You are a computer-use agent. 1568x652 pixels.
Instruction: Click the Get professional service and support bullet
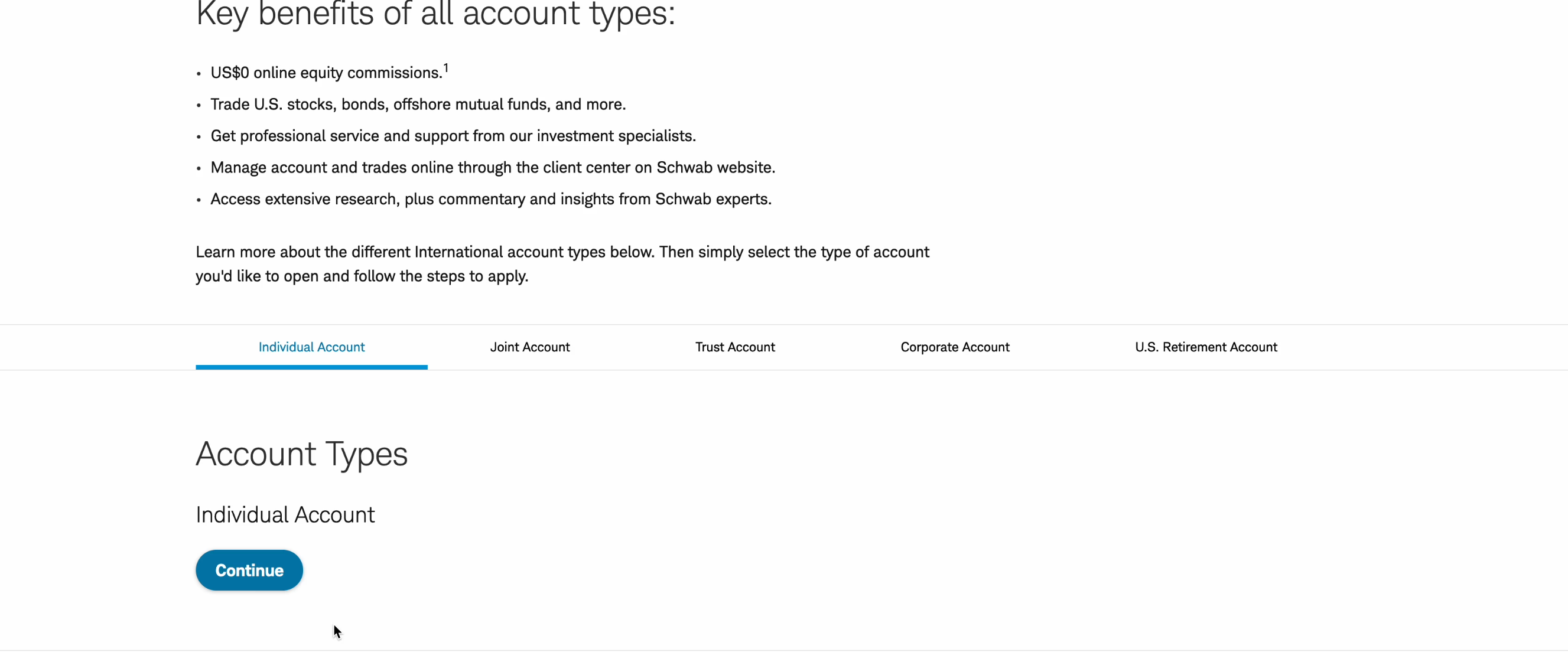453,136
